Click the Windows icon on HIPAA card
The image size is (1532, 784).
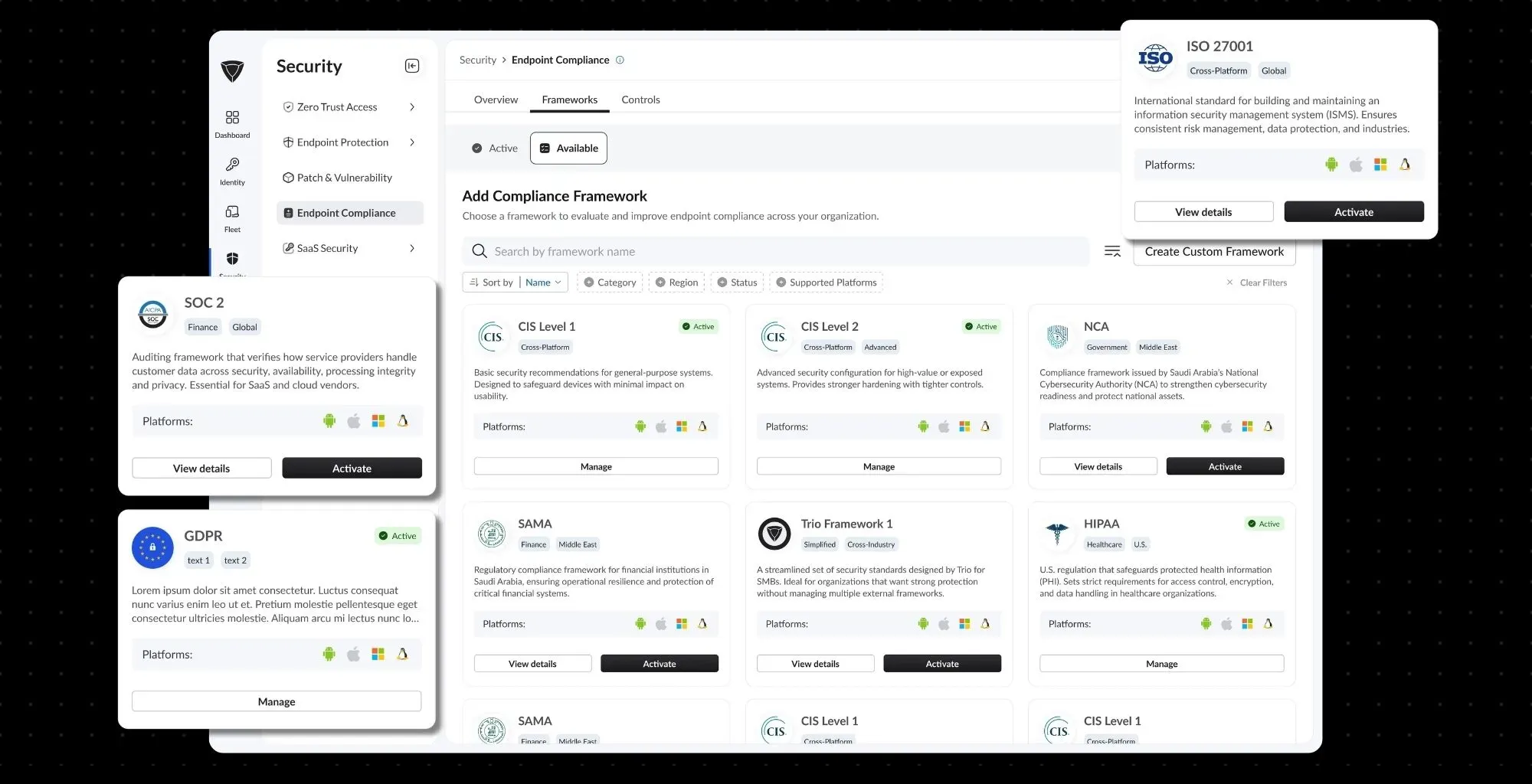pos(1248,624)
